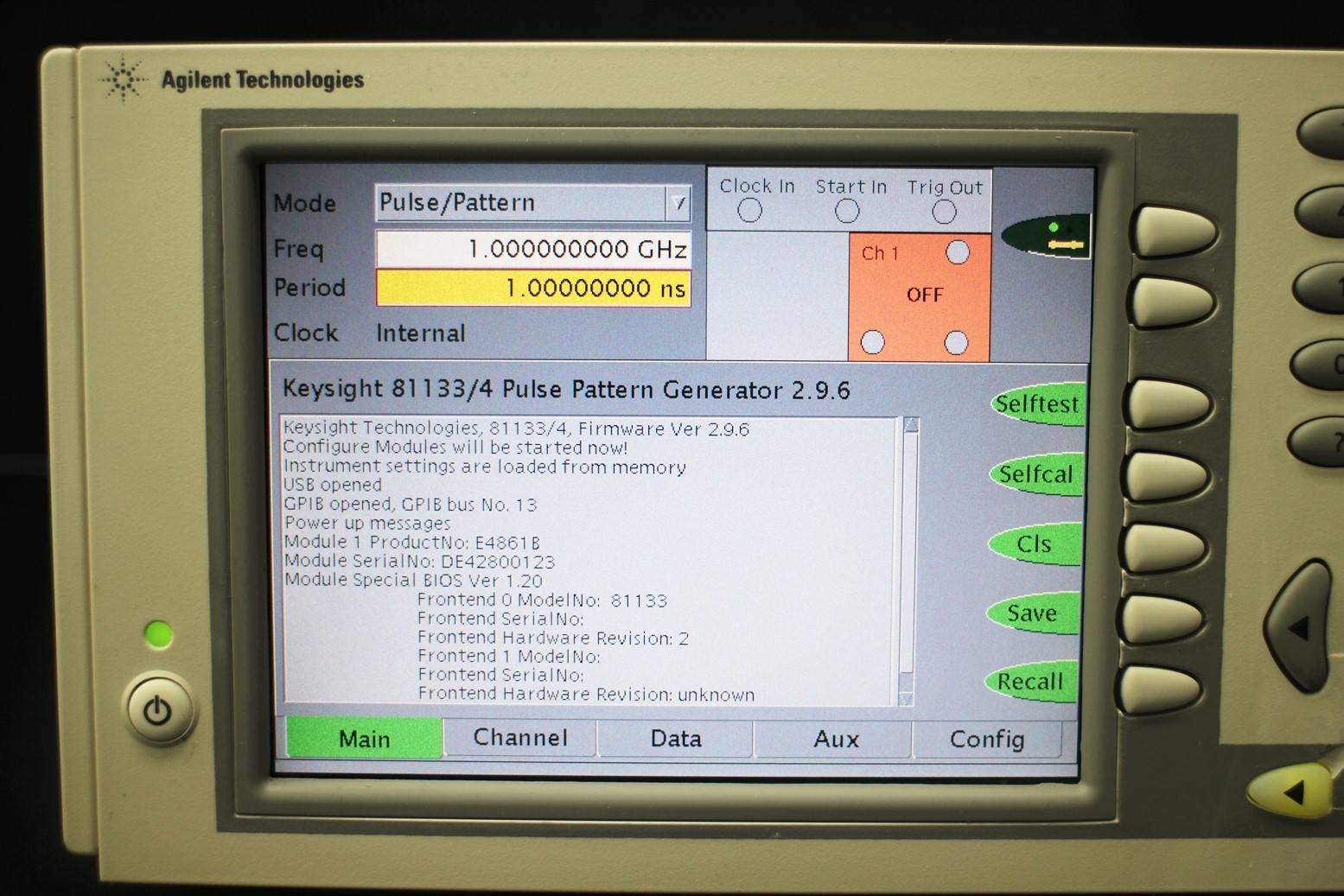1344x896 pixels.
Task: Click the 'Mode' label text
Action: click(x=304, y=203)
